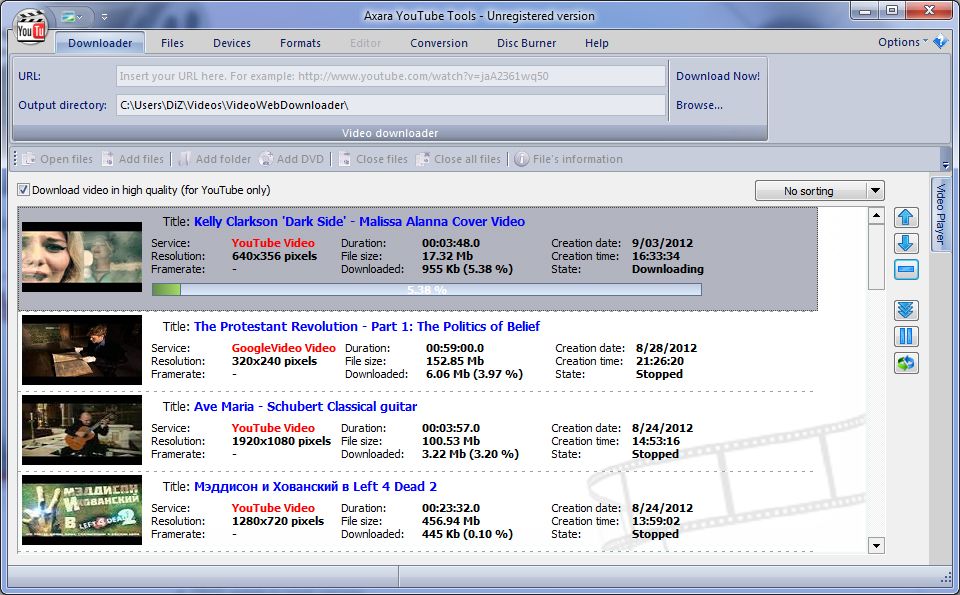This screenshot has width=960, height=595.
Task: Click the Browse... button
Action: tap(699, 105)
